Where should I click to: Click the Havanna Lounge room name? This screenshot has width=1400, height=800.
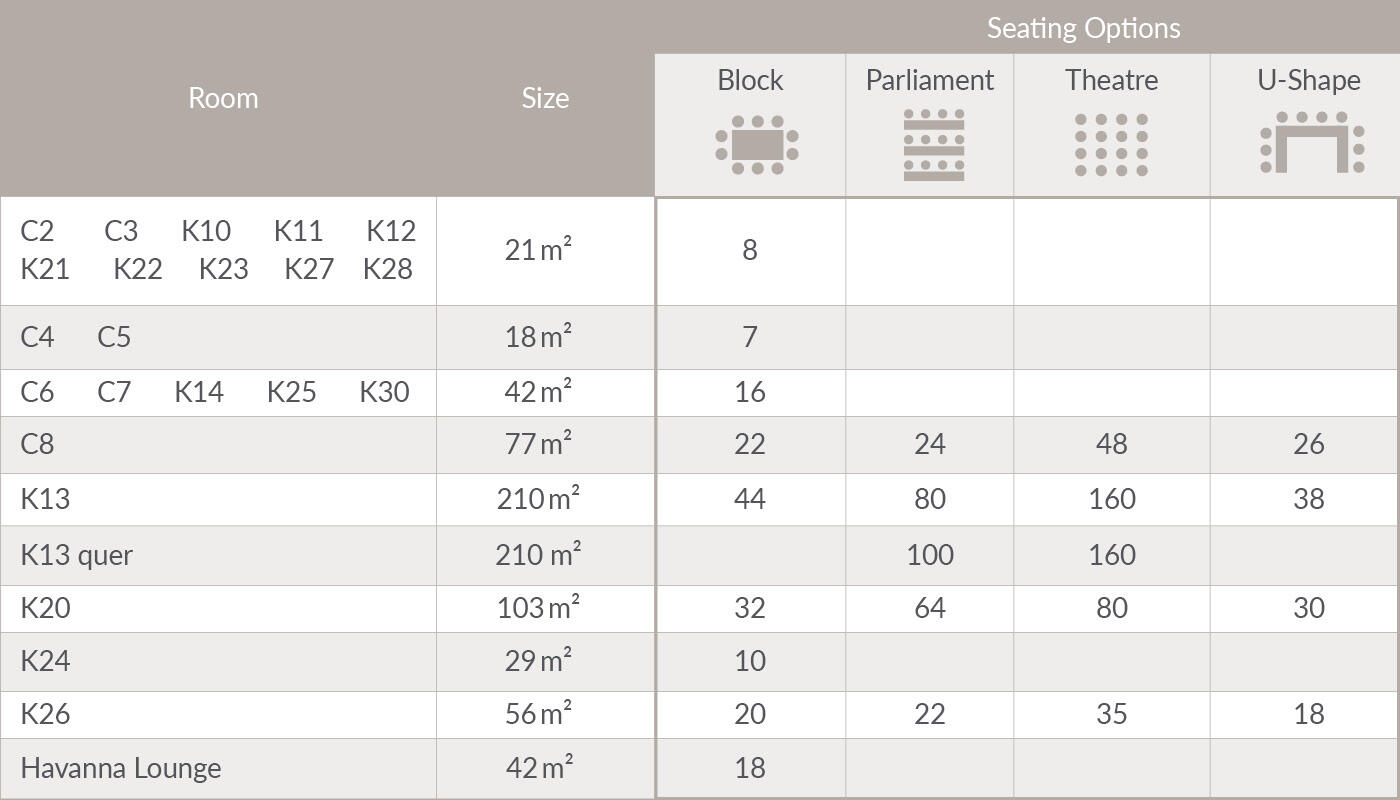click(121, 768)
